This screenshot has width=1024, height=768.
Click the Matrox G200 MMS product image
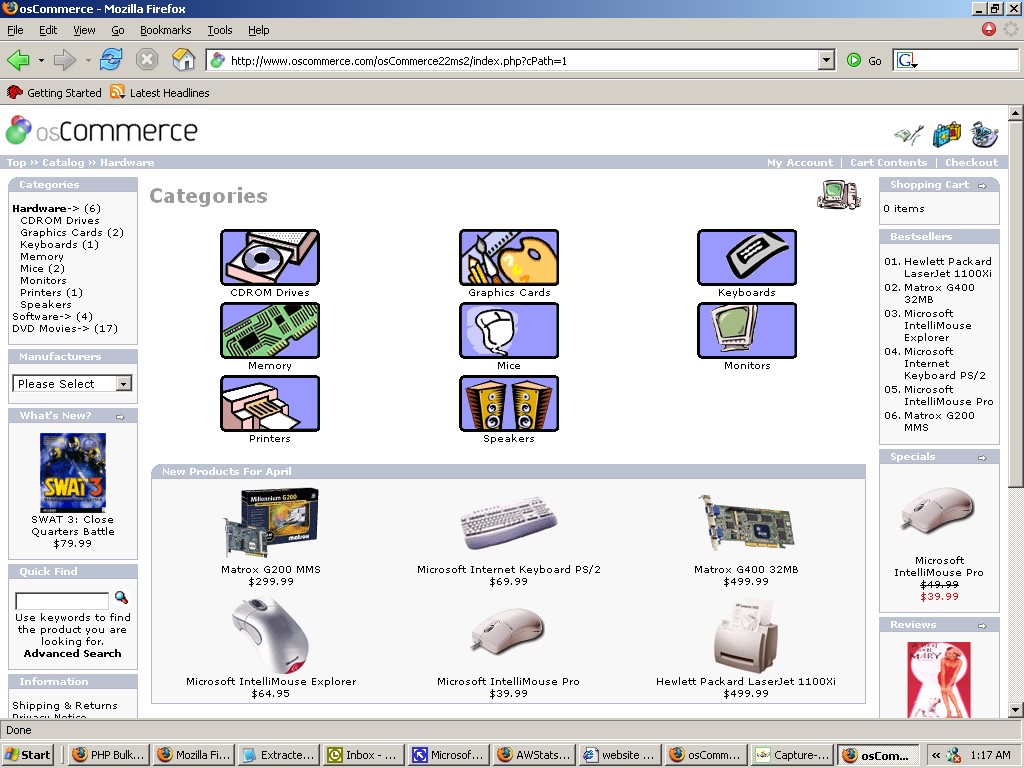click(x=271, y=522)
